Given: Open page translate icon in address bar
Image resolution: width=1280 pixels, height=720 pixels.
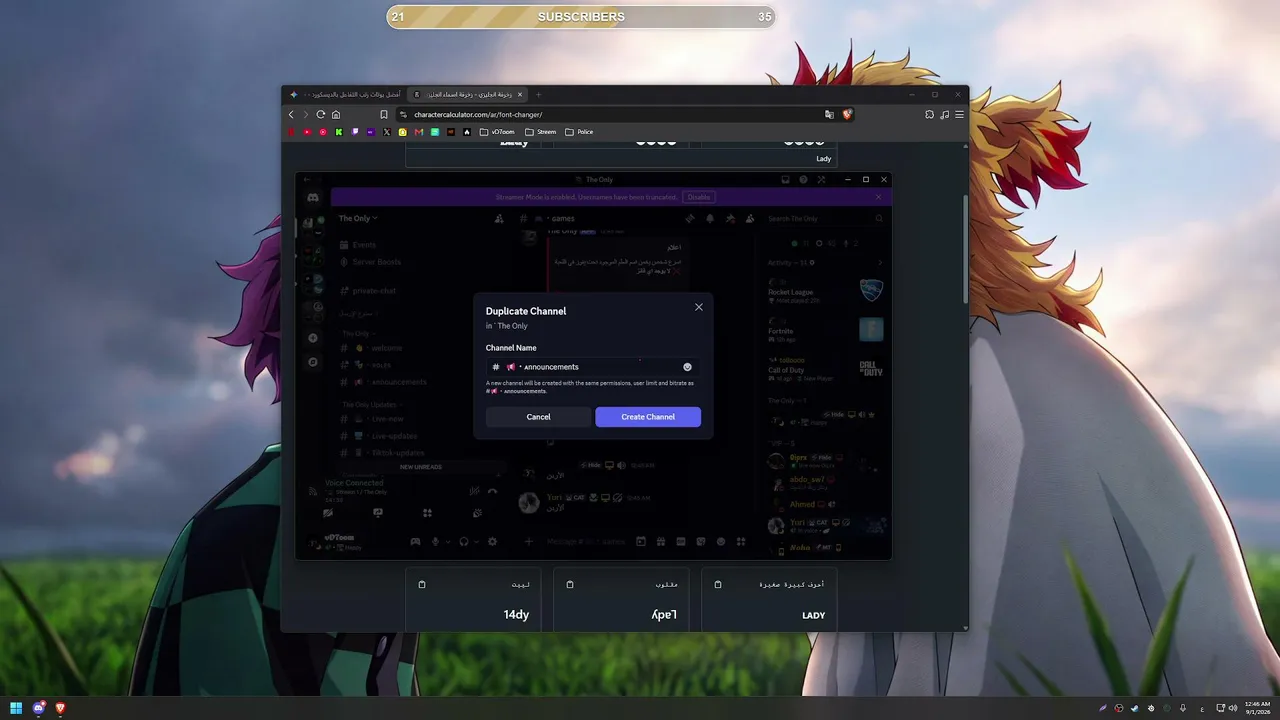Looking at the screenshot, I should (x=829, y=115).
